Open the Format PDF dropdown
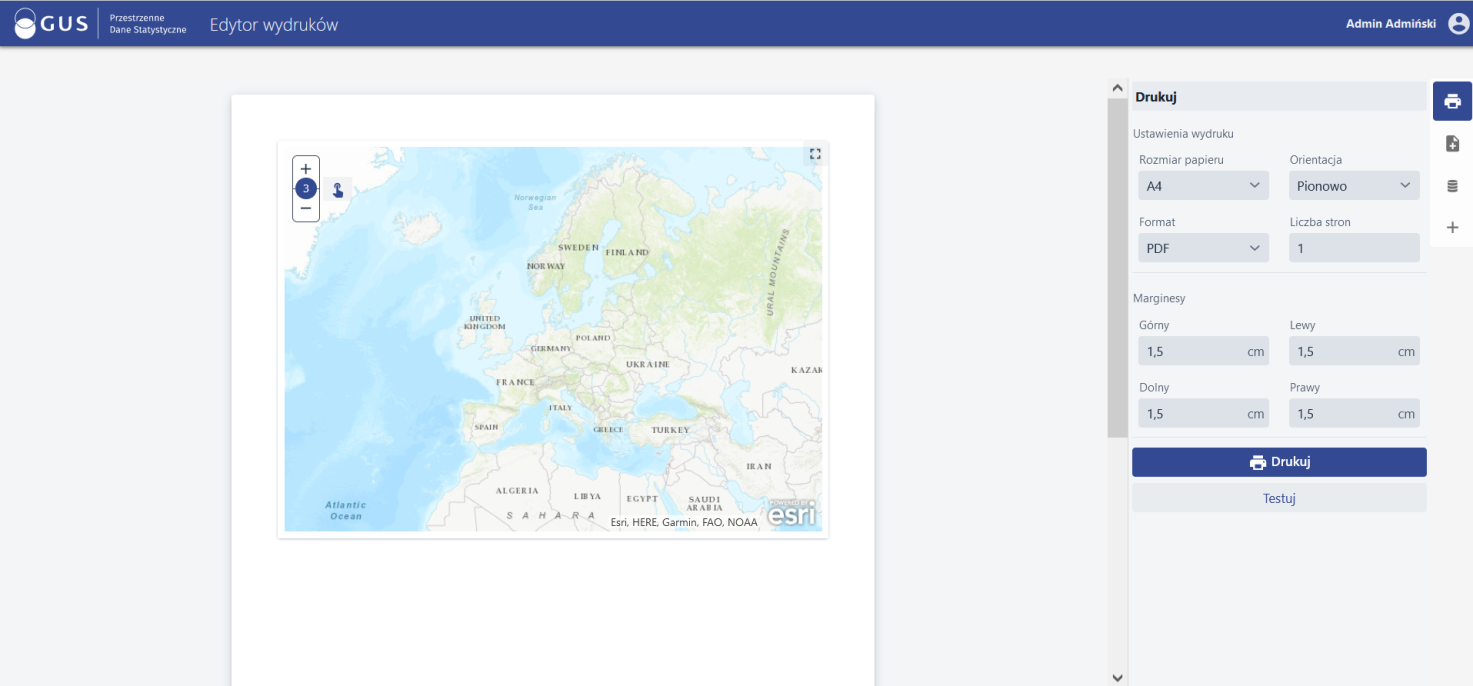The height and width of the screenshot is (686, 1473). click(1203, 248)
